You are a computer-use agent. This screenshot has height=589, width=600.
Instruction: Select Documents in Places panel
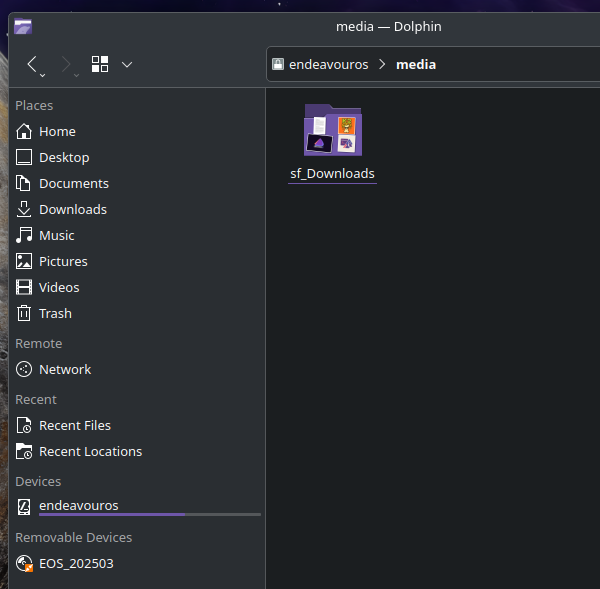73,183
